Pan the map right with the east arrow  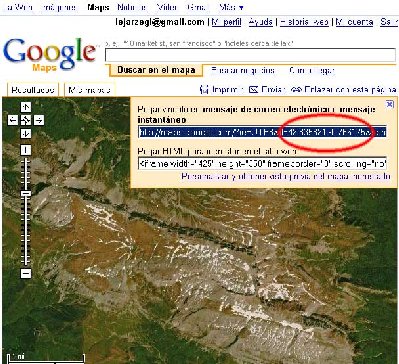39,120
